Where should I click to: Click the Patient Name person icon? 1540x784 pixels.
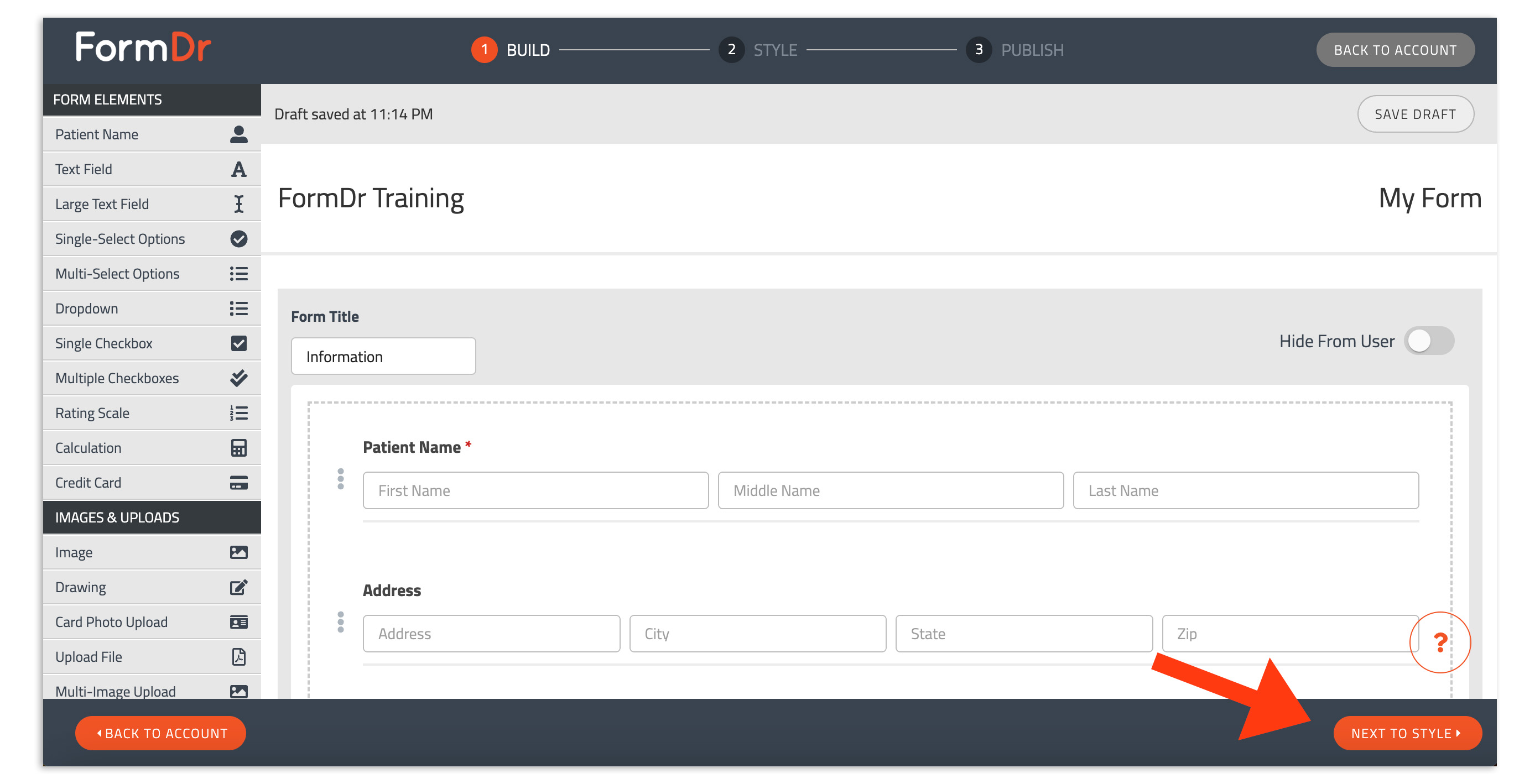238,134
